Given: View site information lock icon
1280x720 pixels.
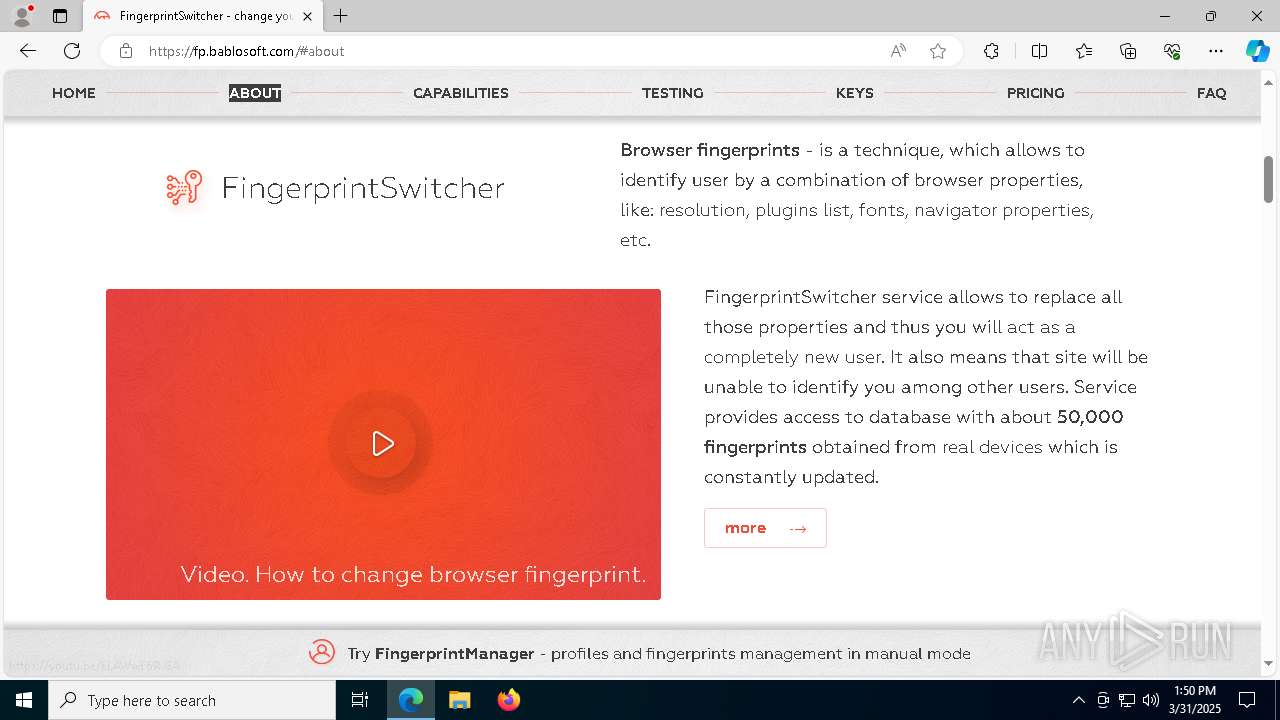Looking at the screenshot, I should coord(126,51).
